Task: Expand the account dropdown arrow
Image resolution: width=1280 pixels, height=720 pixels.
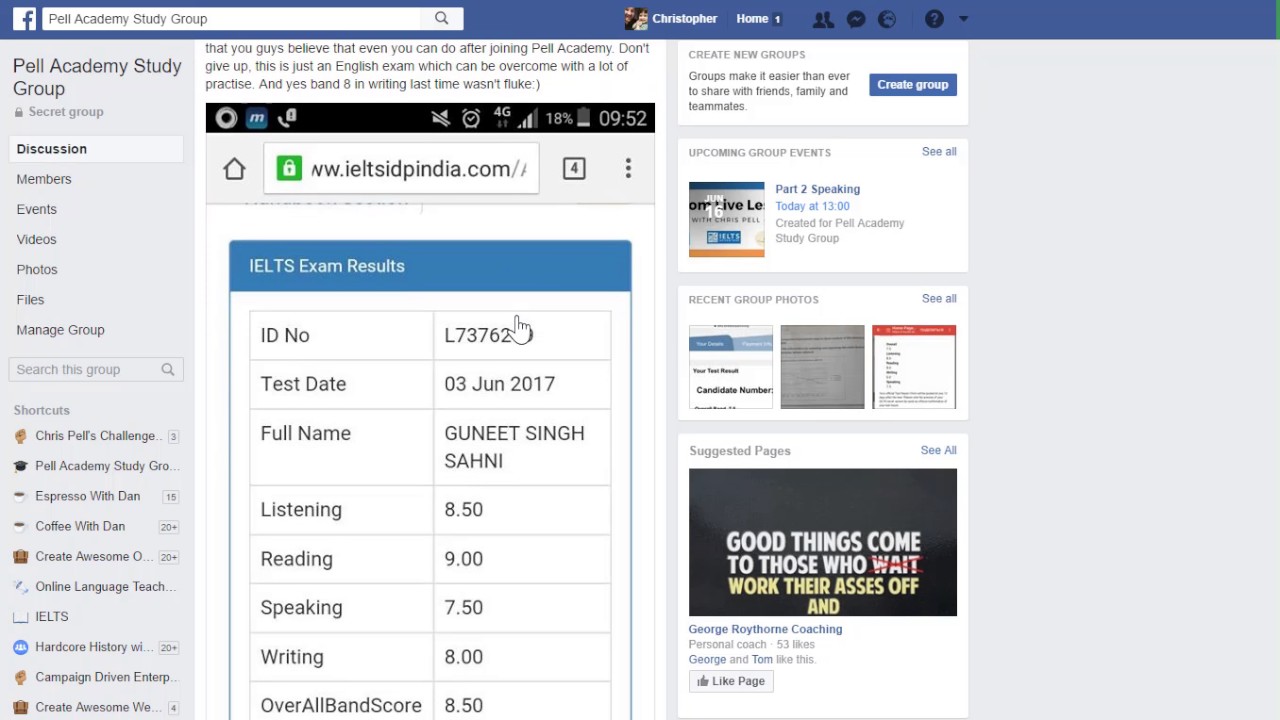Action: click(963, 19)
